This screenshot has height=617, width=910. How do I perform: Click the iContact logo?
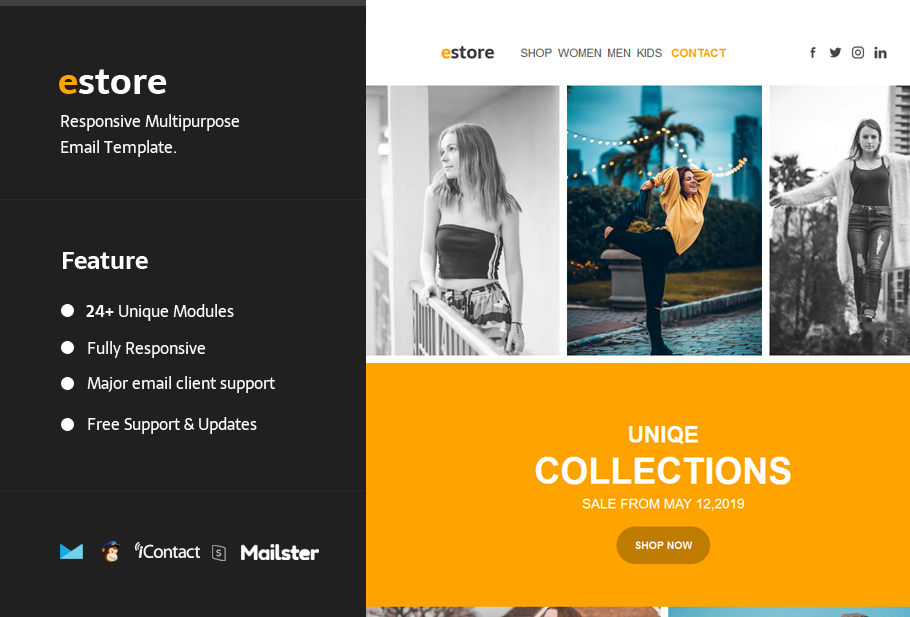167,551
